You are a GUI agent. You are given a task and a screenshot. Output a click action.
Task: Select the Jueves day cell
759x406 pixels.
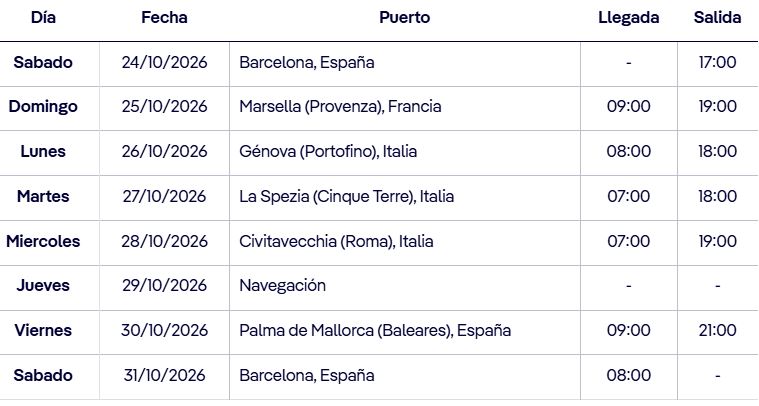(43, 286)
